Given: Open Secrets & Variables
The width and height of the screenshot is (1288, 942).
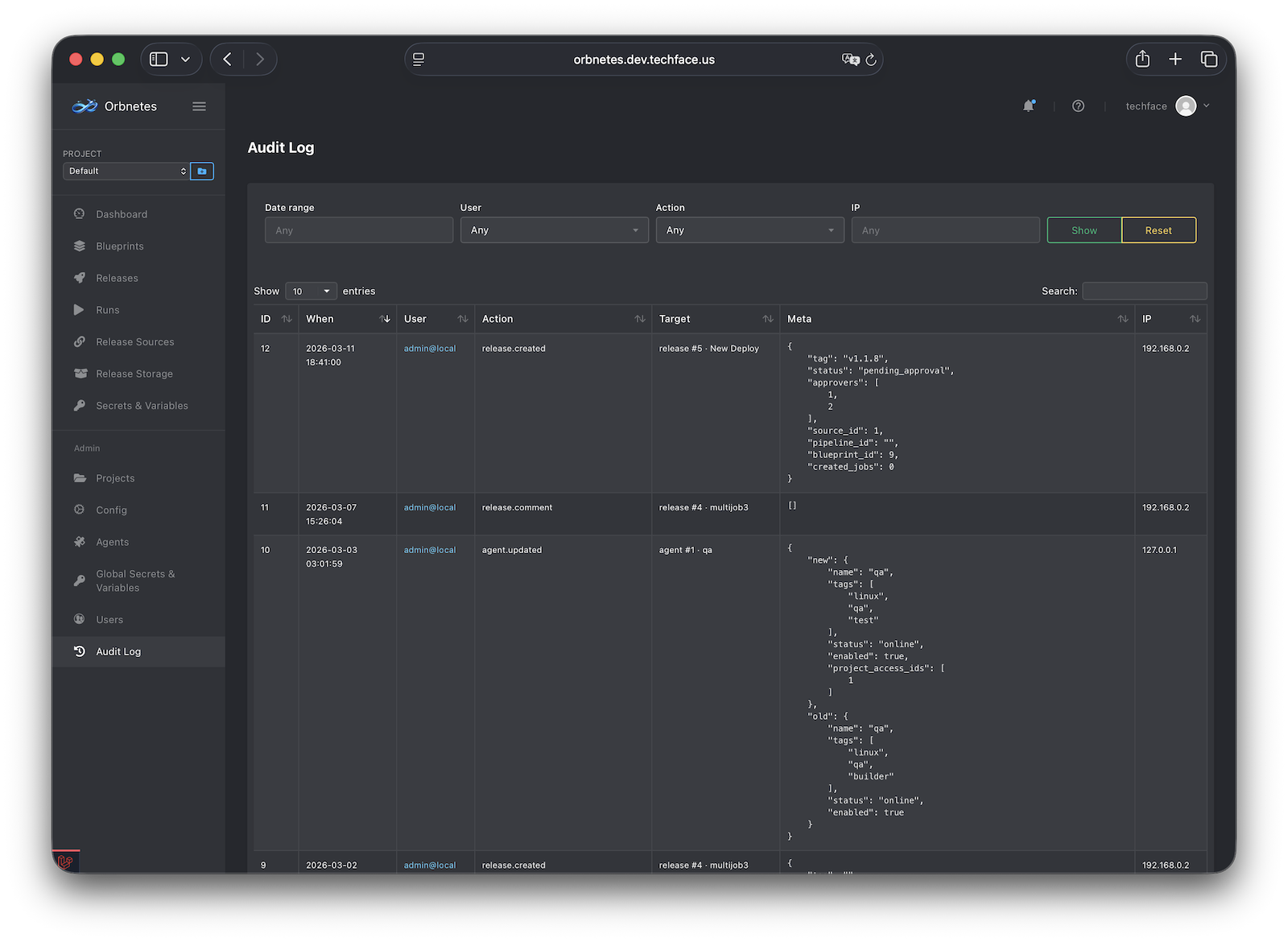Looking at the screenshot, I should click(x=142, y=405).
